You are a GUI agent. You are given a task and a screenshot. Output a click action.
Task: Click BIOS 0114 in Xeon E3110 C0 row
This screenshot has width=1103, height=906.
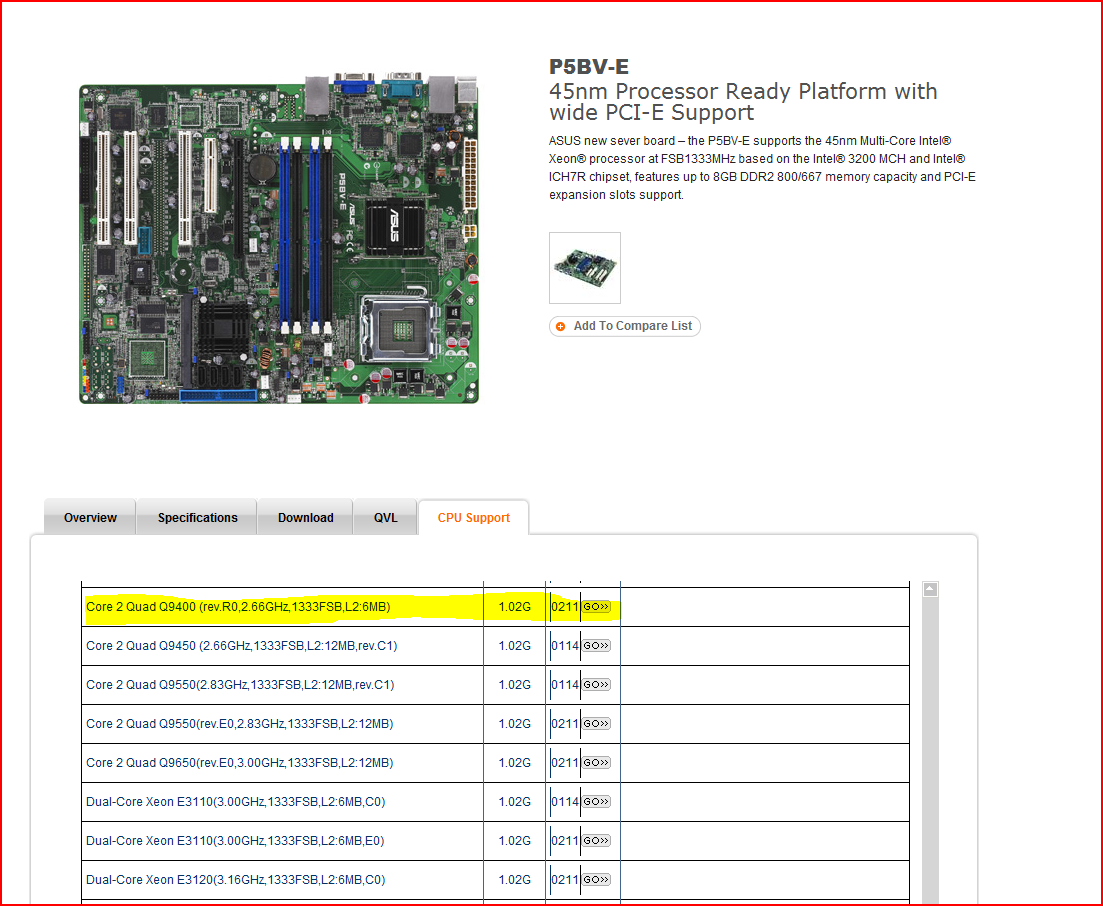pyautogui.click(x=565, y=802)
